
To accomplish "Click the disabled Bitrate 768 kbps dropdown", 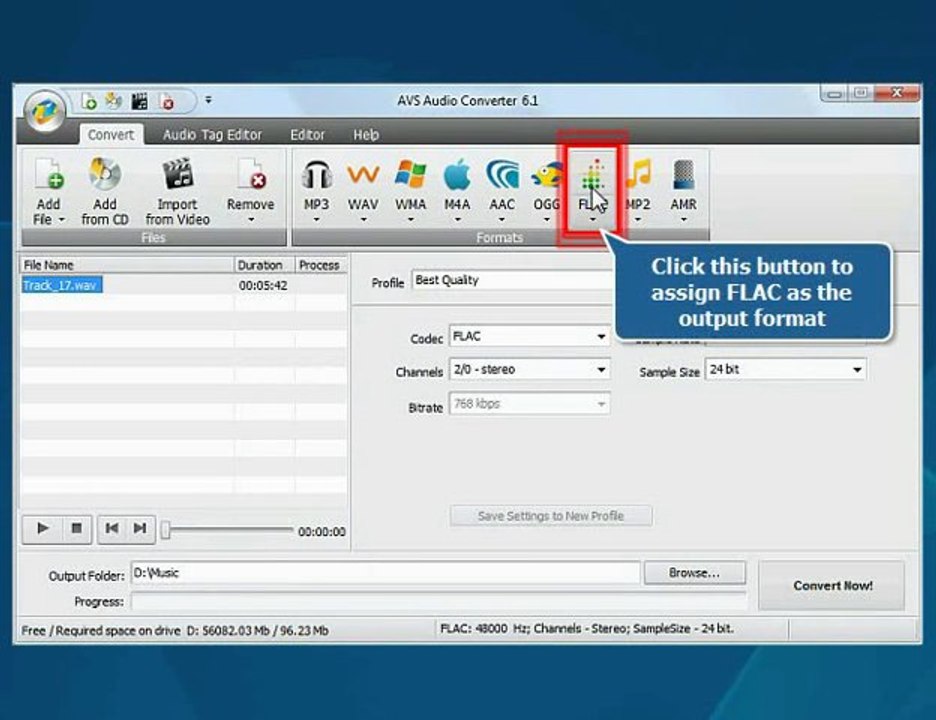I will (529, 404).
